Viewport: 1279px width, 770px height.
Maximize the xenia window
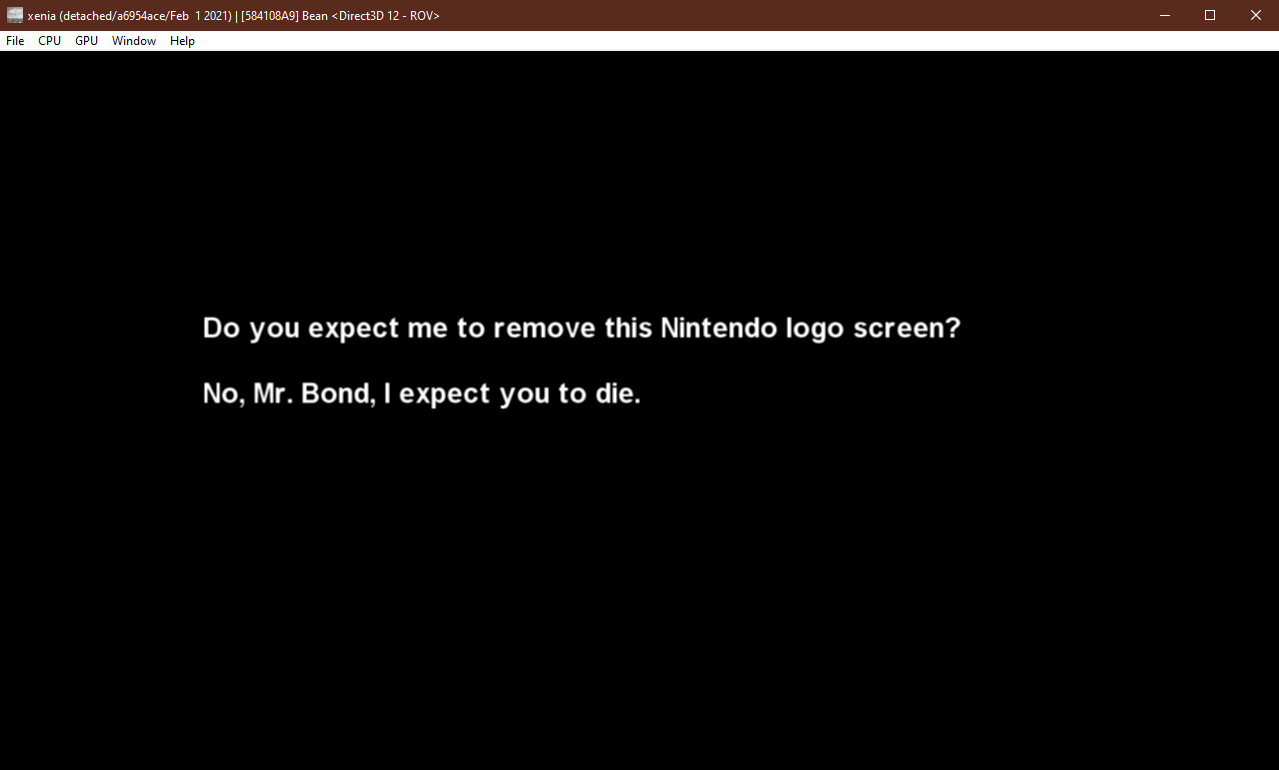click(1210, 15)
